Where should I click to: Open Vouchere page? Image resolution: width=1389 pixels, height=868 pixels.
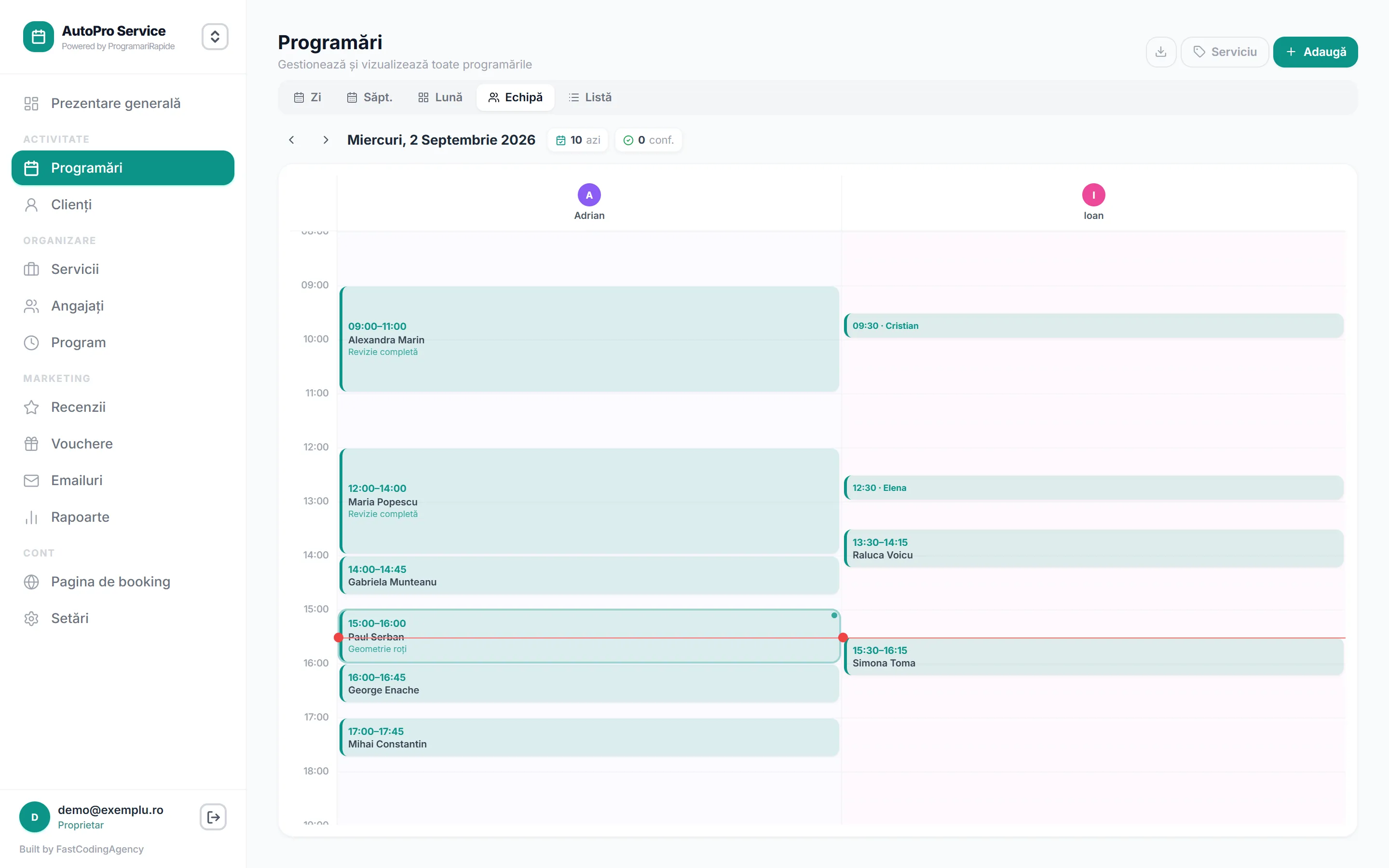tap(123, 444)
